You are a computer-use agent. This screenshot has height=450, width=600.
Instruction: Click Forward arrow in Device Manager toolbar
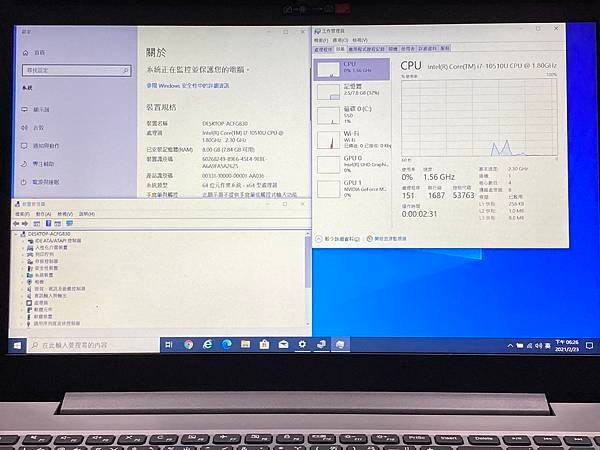click(25, 223)
